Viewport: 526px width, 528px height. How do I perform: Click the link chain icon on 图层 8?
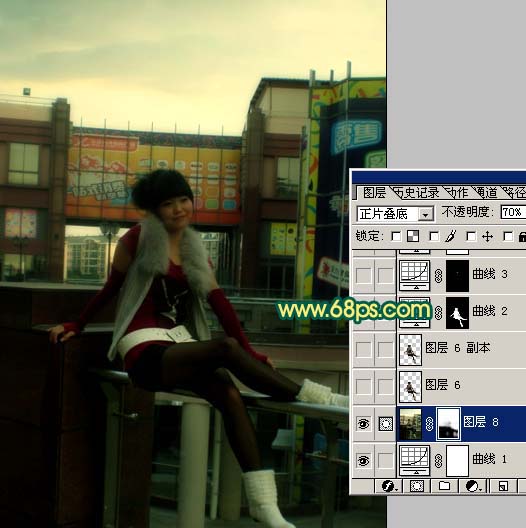click(x=429, y=424)
